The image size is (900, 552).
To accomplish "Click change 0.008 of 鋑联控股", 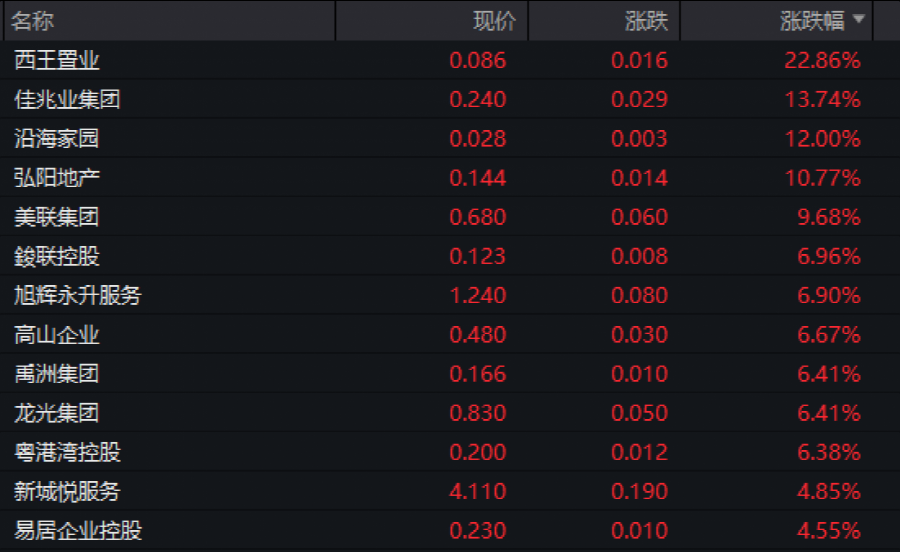I will 639,256.
